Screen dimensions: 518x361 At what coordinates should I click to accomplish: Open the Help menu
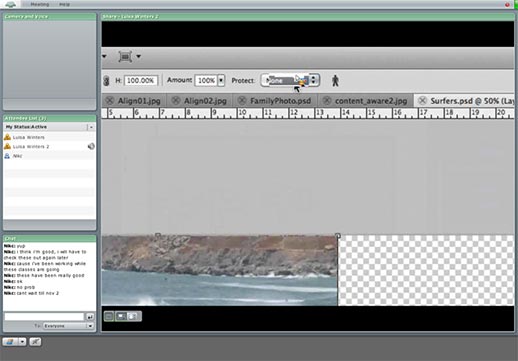point(64,4)
